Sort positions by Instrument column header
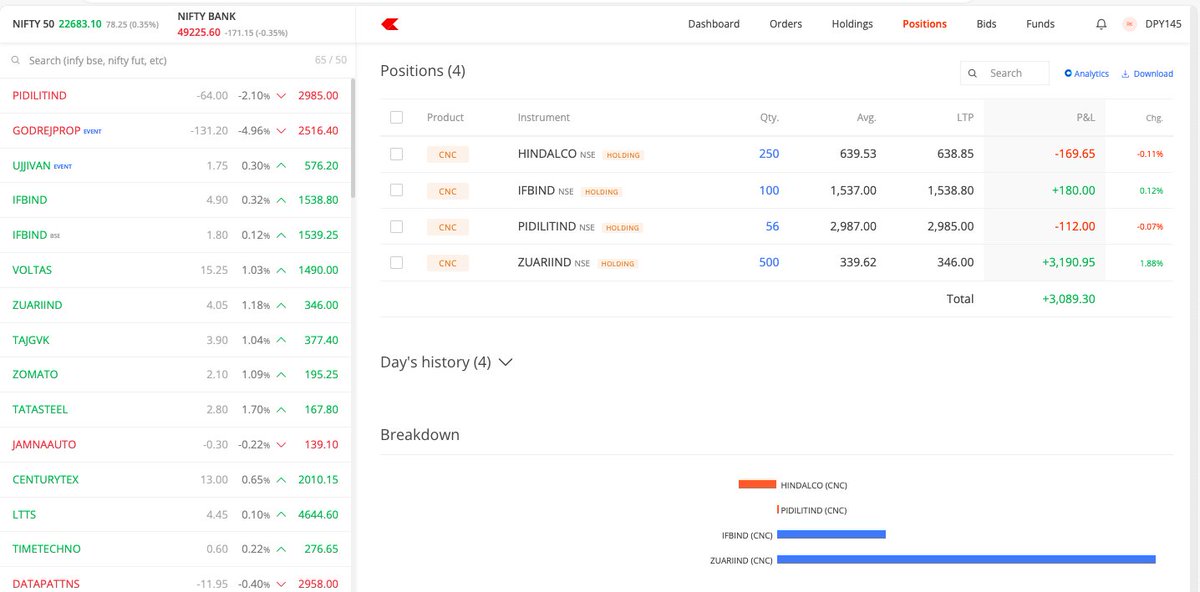Screen dimensions: 1200x592 click(x=544, y=117)
